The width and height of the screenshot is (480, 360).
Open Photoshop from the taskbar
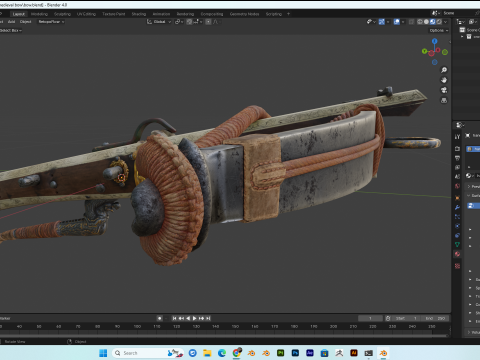[295, 353]
